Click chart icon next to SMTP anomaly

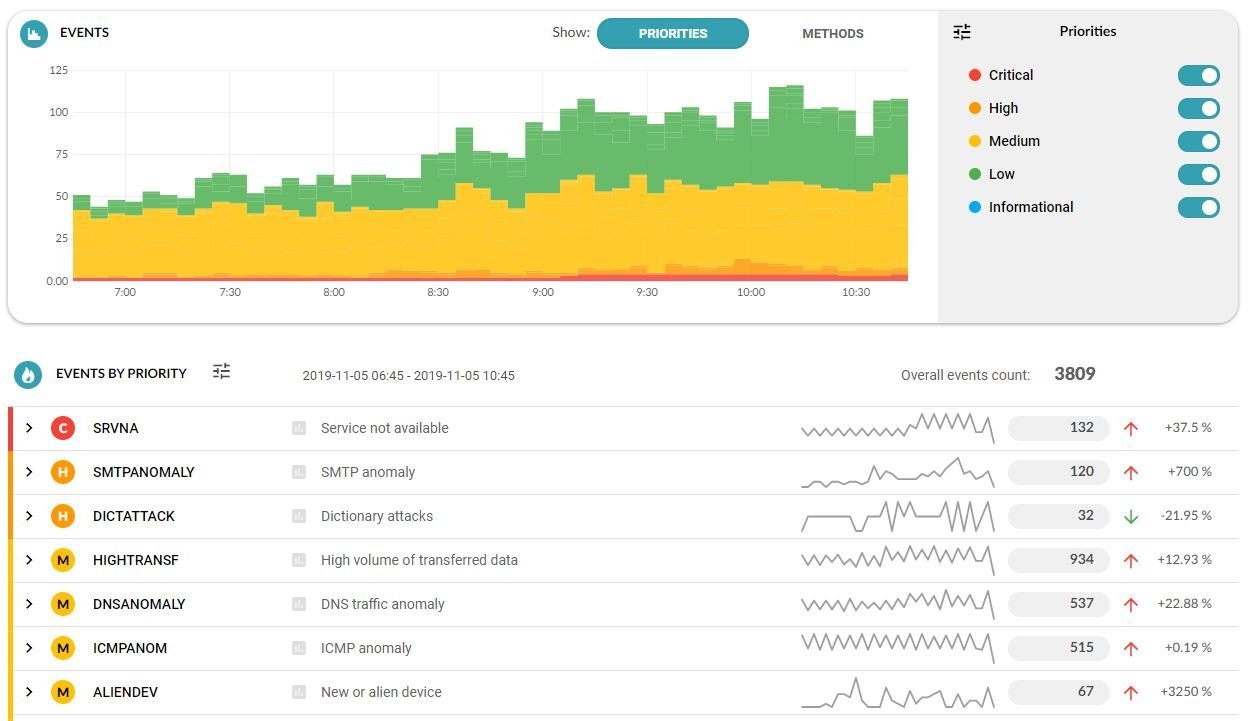(x=299, y=472)
